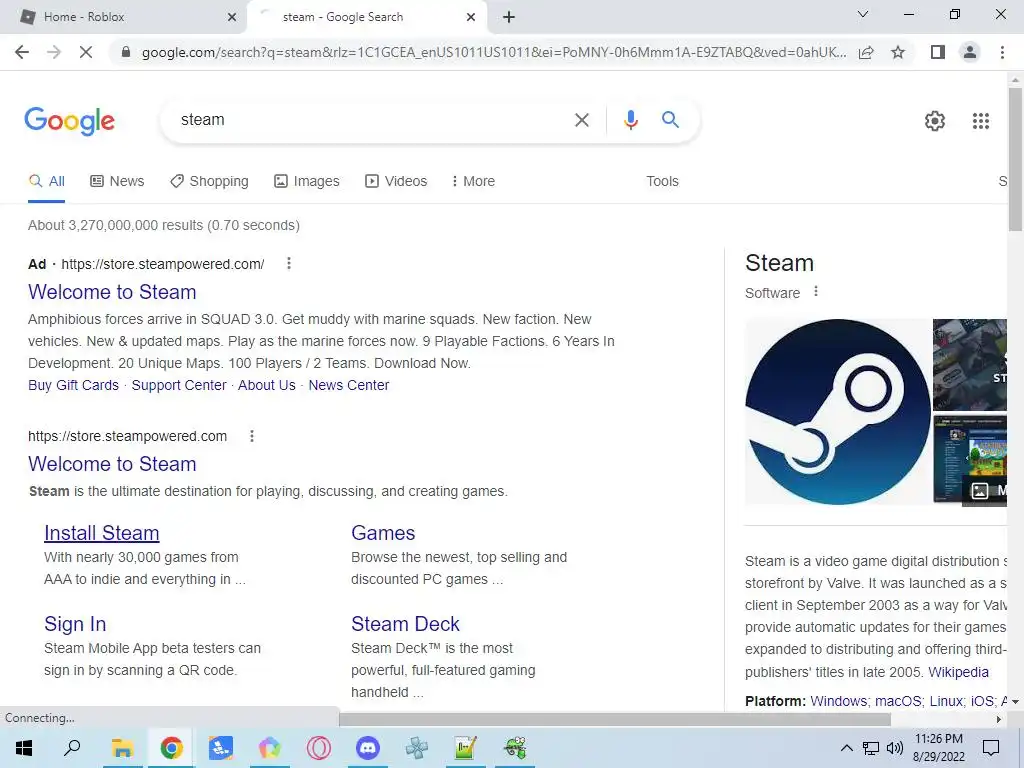
Task: Click the horizontal page scrollbar
Action: pos(615,719)
